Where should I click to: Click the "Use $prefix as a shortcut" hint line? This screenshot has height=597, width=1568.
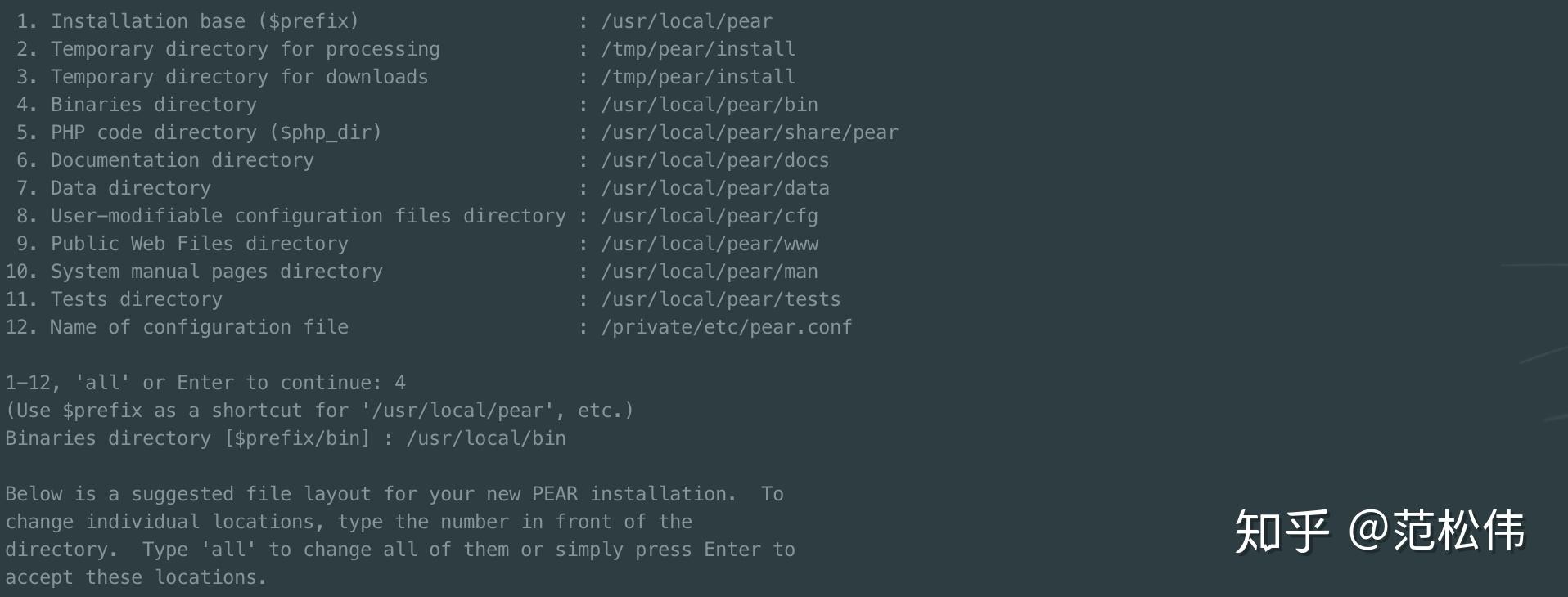[x=319, y=411]
